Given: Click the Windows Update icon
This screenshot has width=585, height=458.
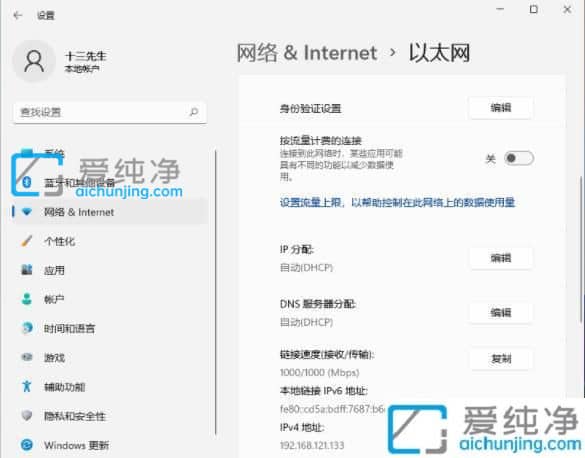Looking at the screenshot, I should [x=27, y=445].
